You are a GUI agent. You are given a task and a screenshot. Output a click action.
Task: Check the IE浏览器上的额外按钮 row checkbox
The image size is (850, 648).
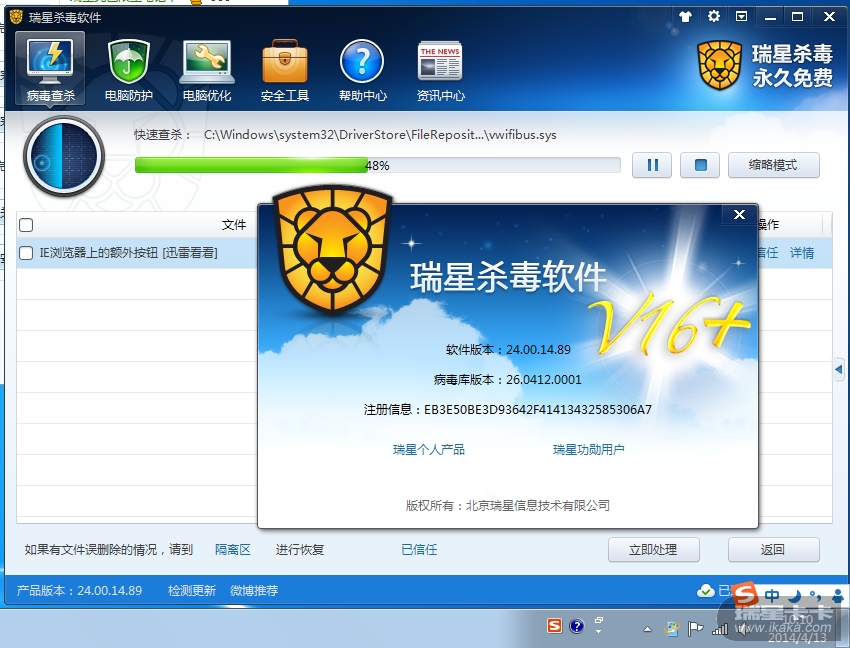[x=26, y=253]
